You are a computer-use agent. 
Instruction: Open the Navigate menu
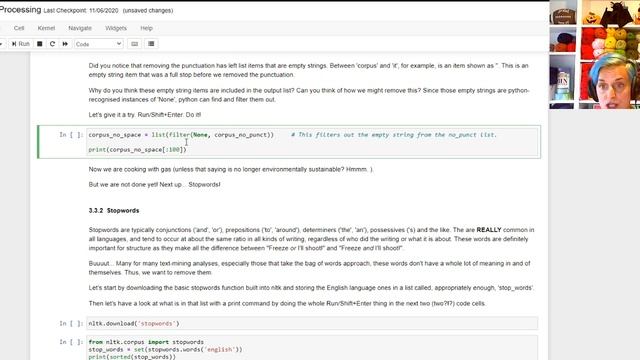80,28
